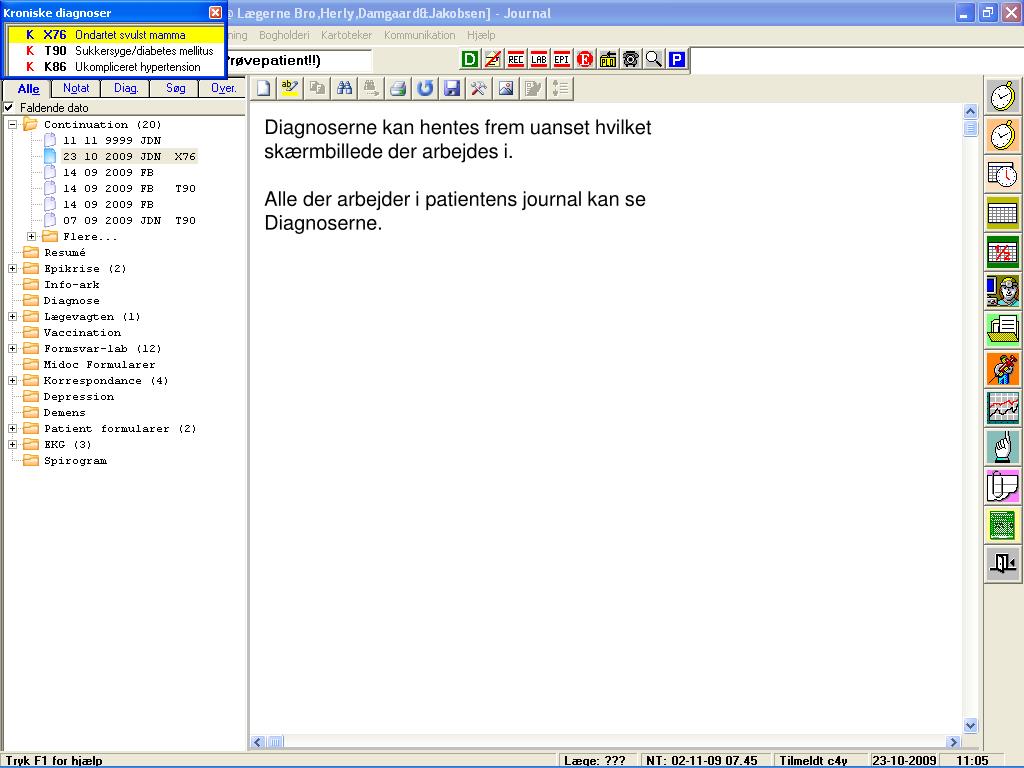
Task: Expand the Lægevagten (1) folder
Action: click(12, 316)
